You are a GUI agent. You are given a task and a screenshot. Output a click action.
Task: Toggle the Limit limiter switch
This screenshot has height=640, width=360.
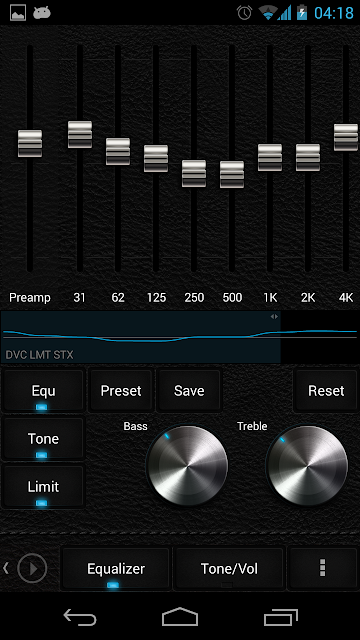(43, 487)
